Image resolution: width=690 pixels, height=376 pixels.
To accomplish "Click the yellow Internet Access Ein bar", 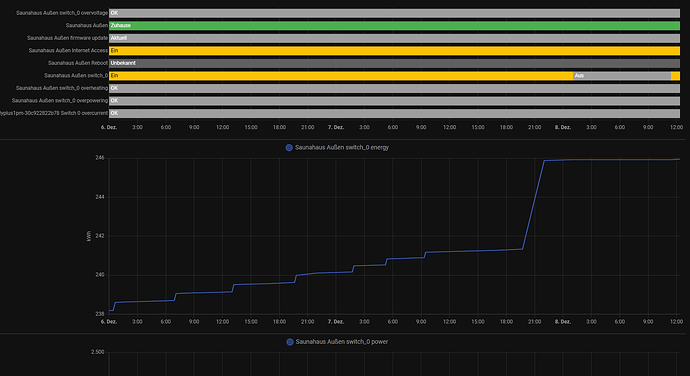I will (x=394, y=51).
